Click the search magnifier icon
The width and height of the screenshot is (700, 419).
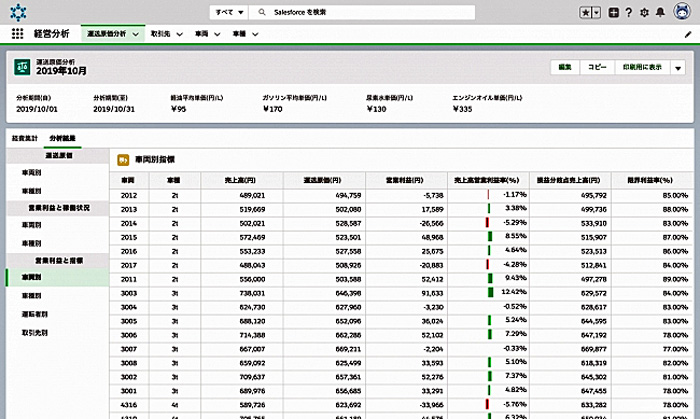point(262,12)
